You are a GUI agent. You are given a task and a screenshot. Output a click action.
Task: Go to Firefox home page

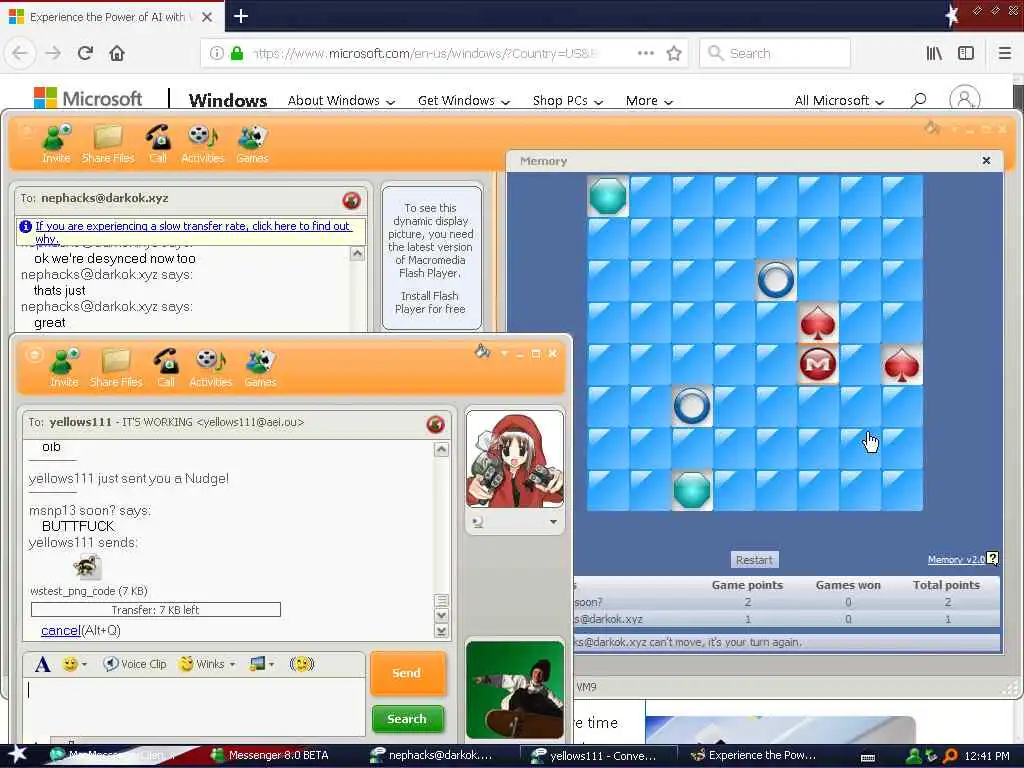pyautogui.click(x=117, y=53)
